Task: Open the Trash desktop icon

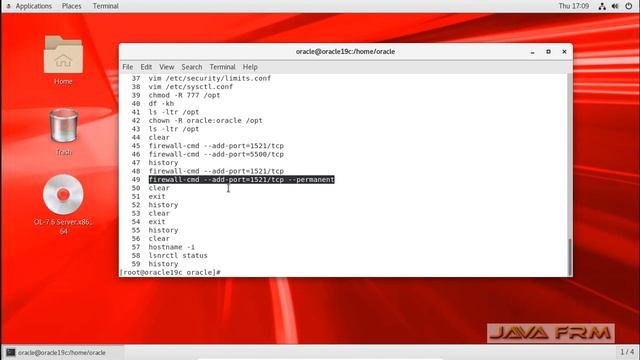Action: click(x=63, y=126)
